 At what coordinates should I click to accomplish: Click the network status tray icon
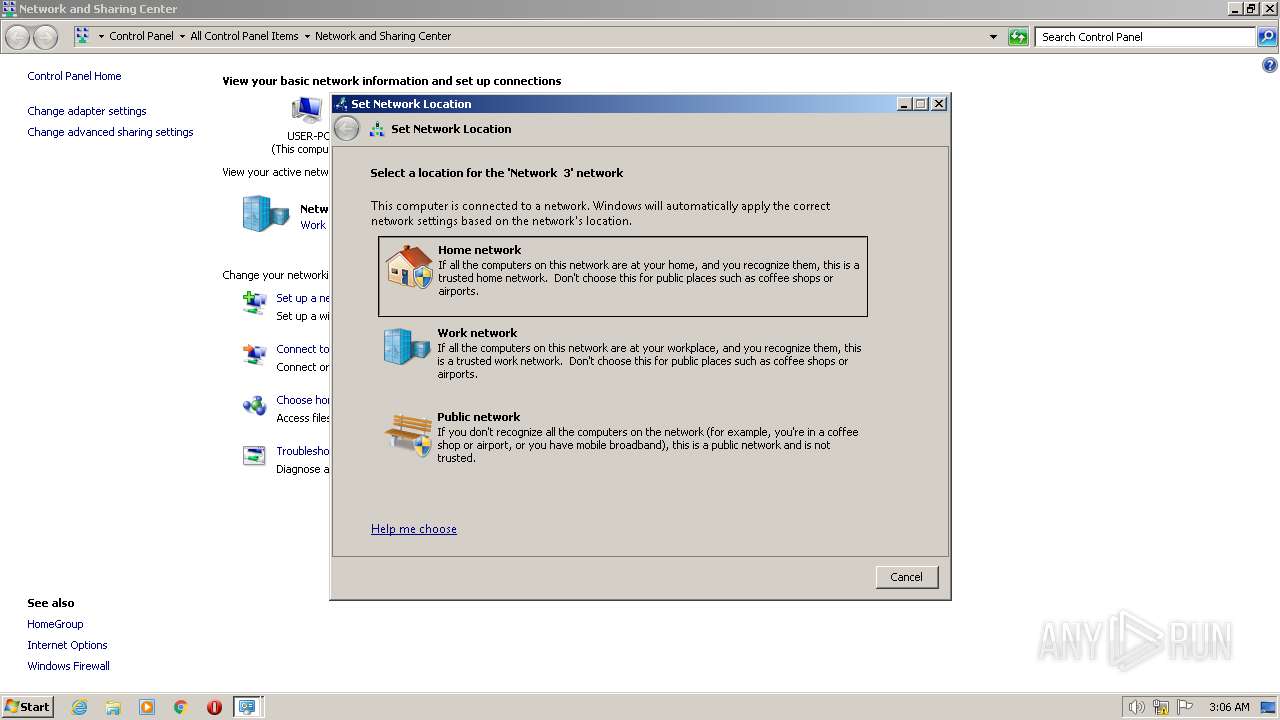click(1161, 707)
